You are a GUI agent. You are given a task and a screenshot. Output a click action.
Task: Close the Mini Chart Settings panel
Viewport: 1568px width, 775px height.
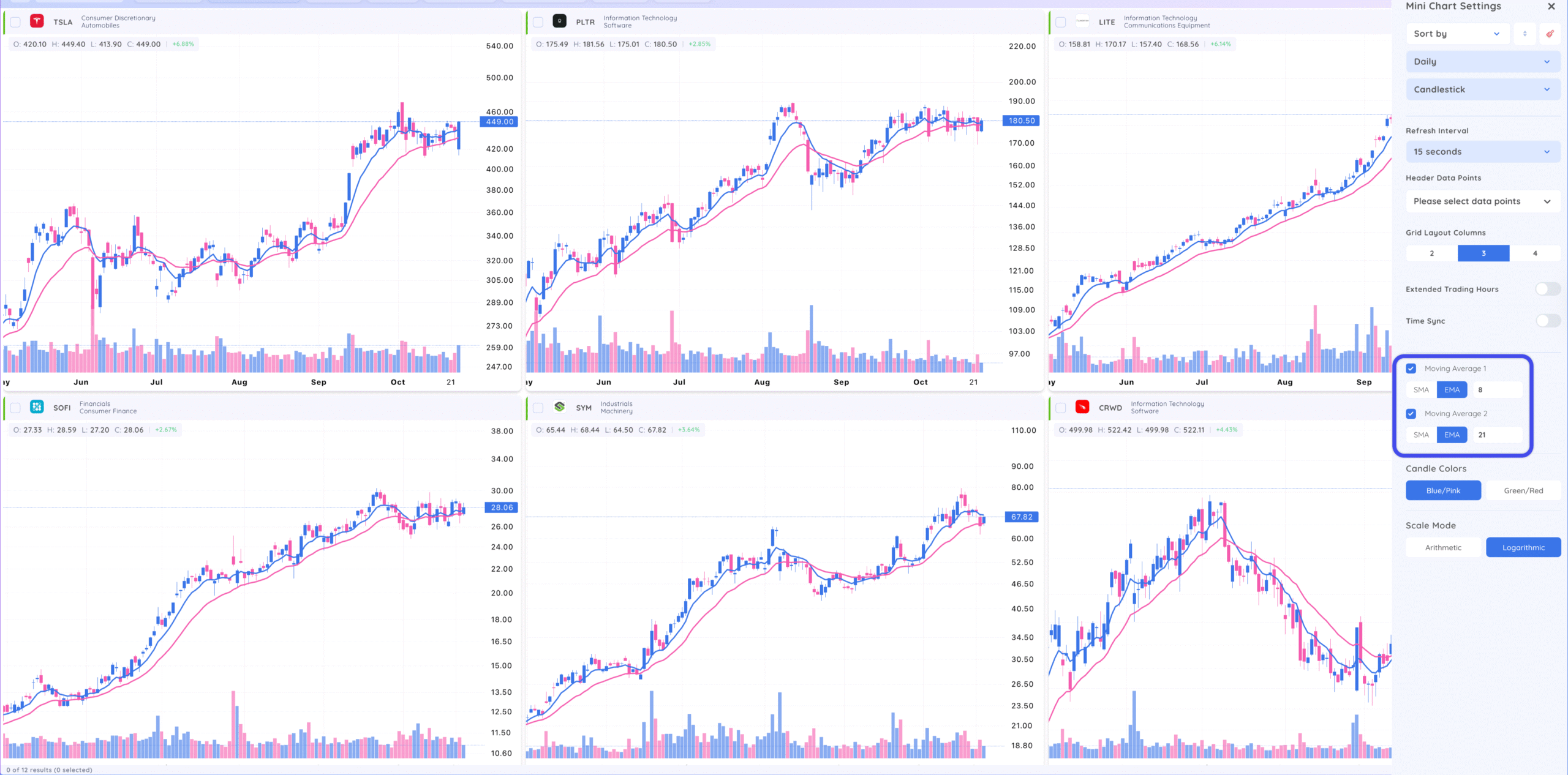[x=1551, y=7]
